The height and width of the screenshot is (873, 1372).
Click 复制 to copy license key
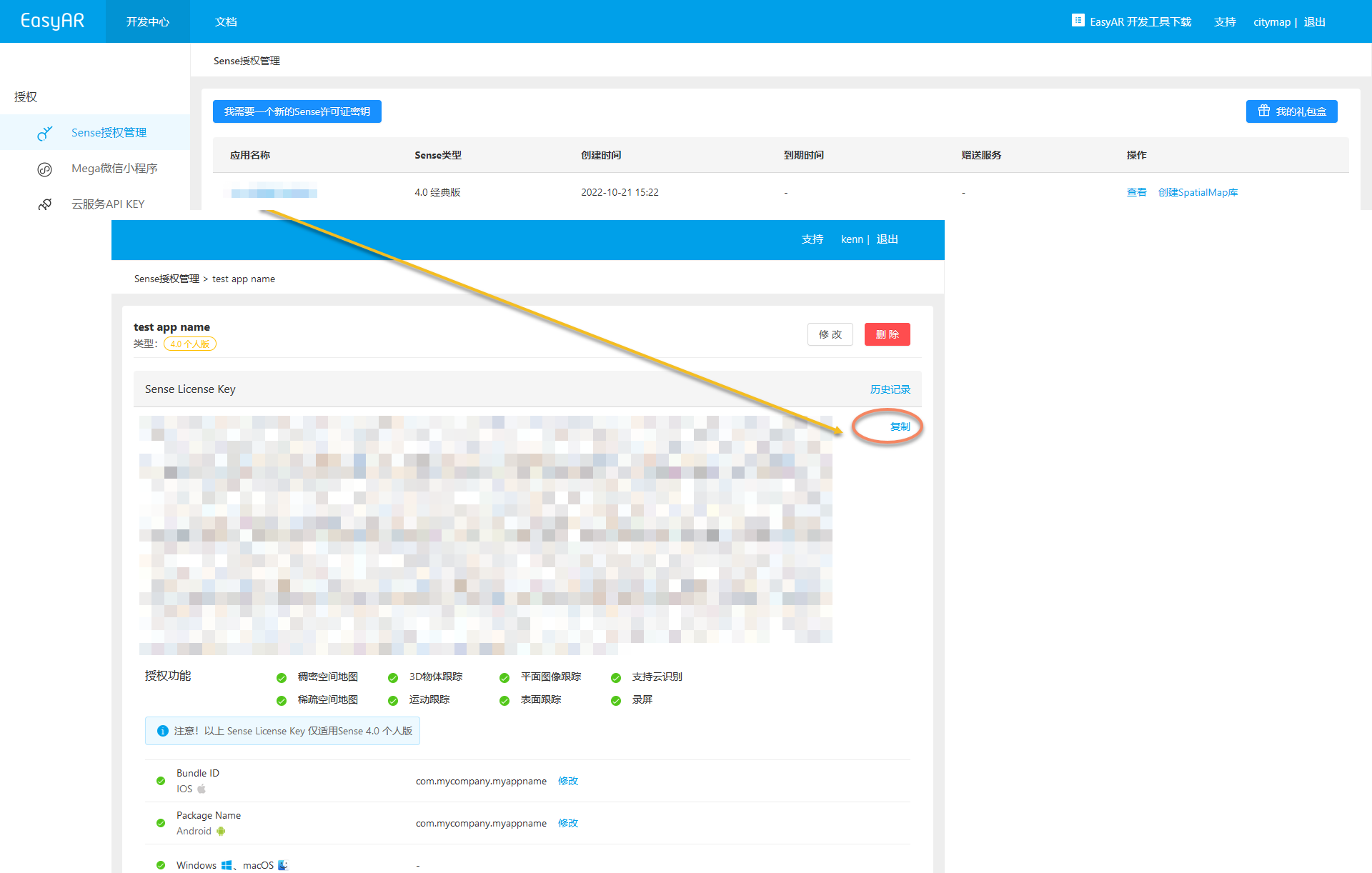[x=900, y=426]
